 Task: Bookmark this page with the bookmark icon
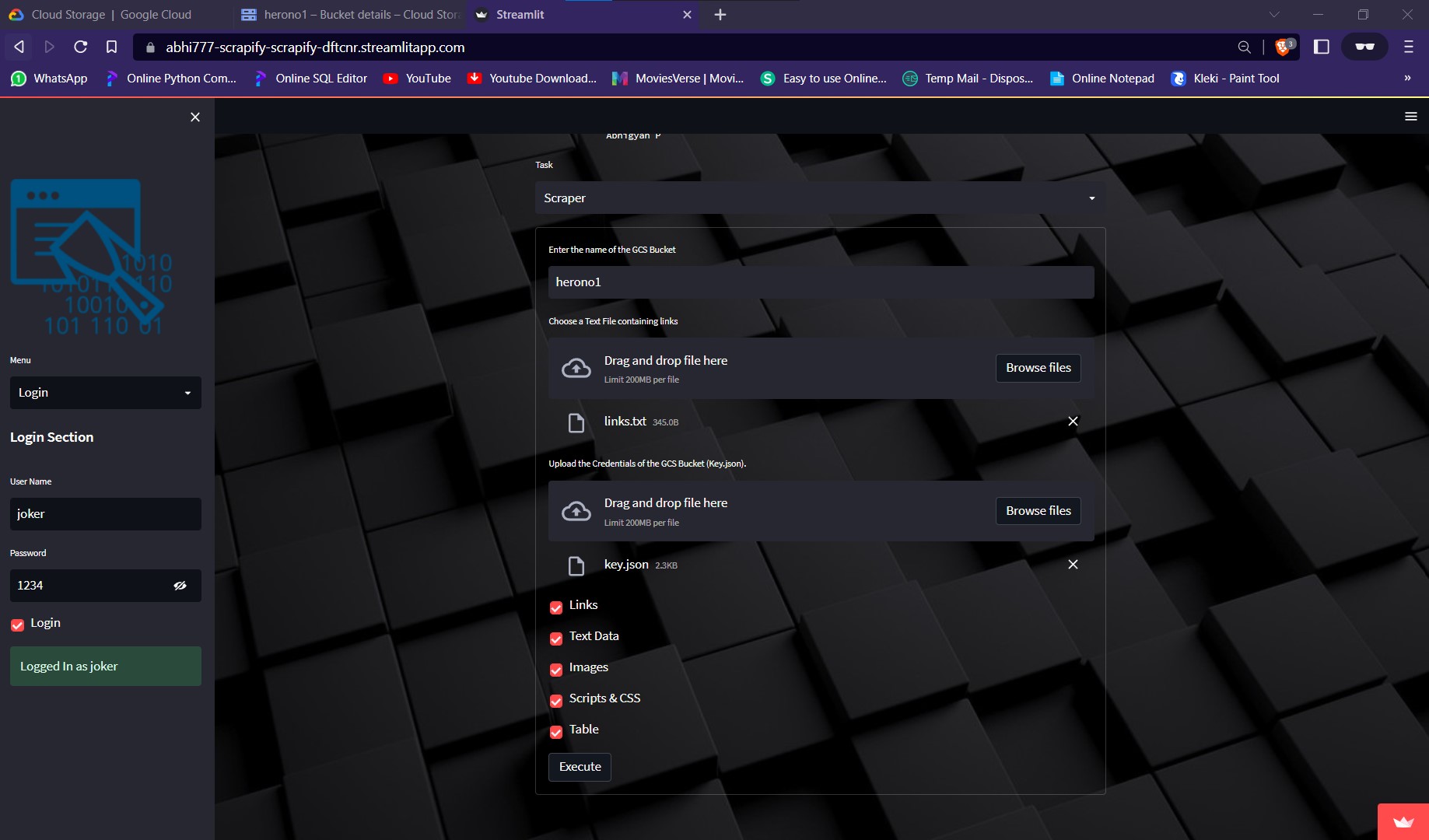[x=111, y=47]
